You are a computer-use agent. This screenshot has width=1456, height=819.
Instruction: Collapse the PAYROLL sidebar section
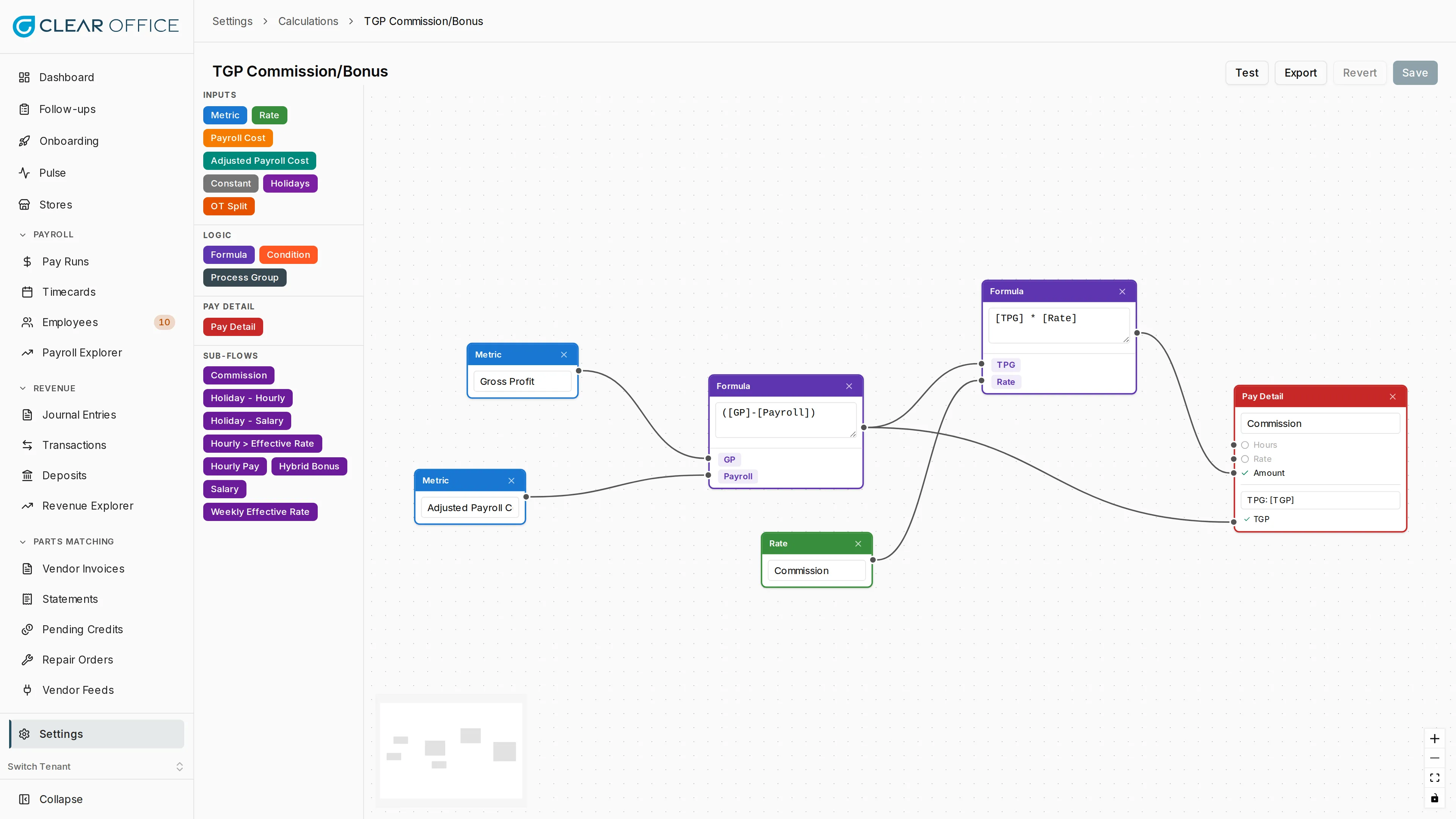point(46,235)
